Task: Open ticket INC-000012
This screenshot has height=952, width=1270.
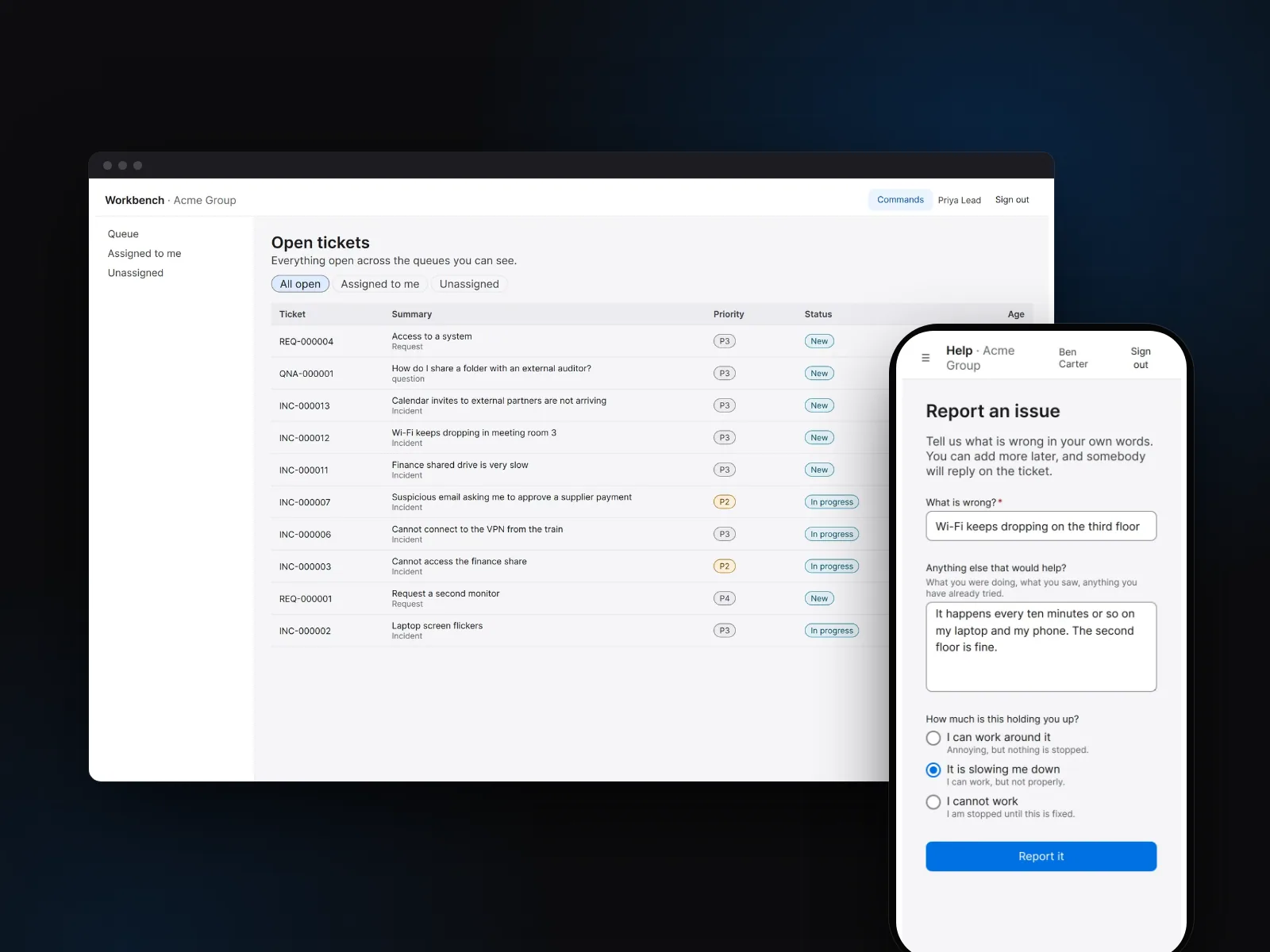Action: [304, 438]
